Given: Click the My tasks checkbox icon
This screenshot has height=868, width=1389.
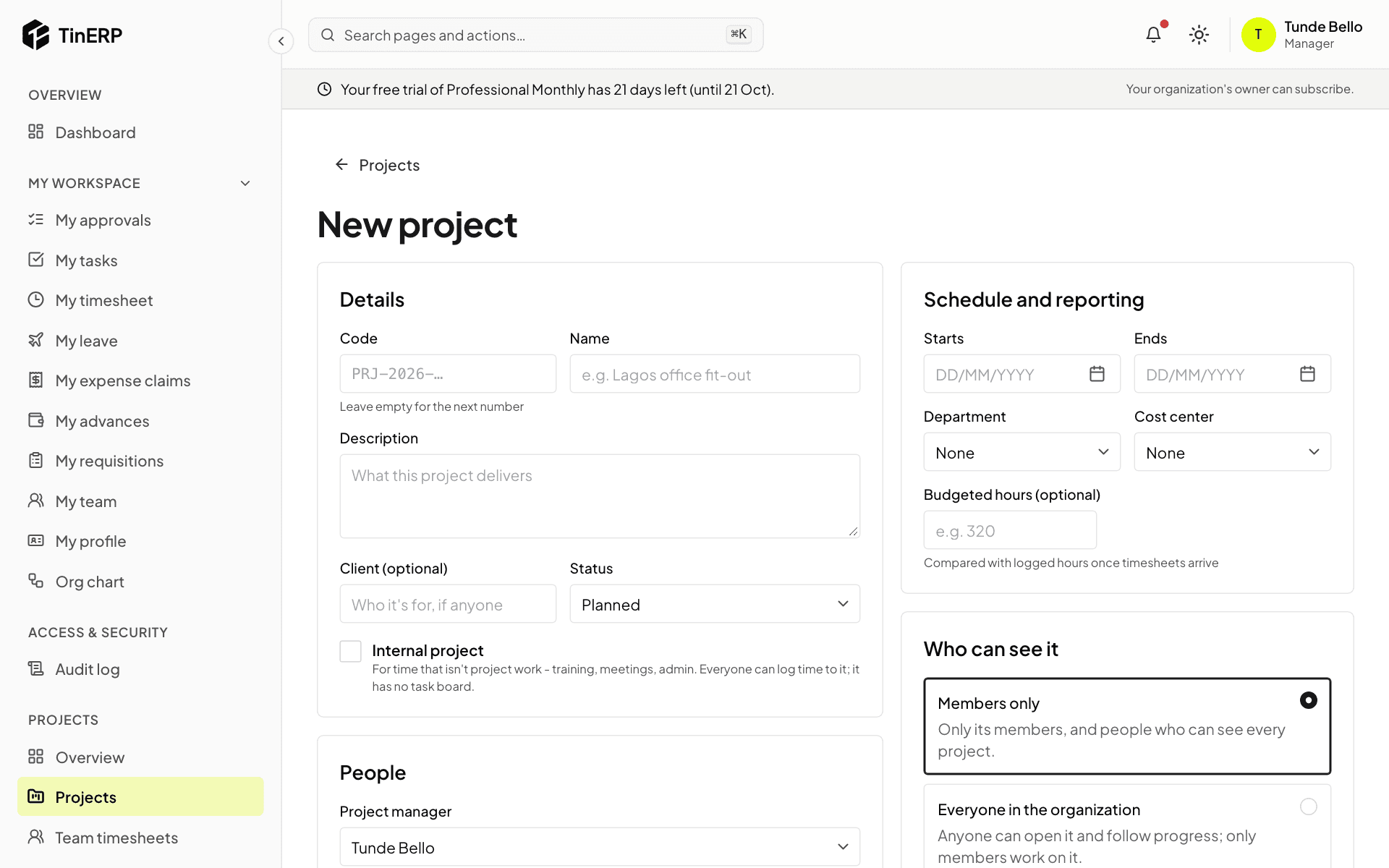Looking at the screenshot, I should (35, 260).
